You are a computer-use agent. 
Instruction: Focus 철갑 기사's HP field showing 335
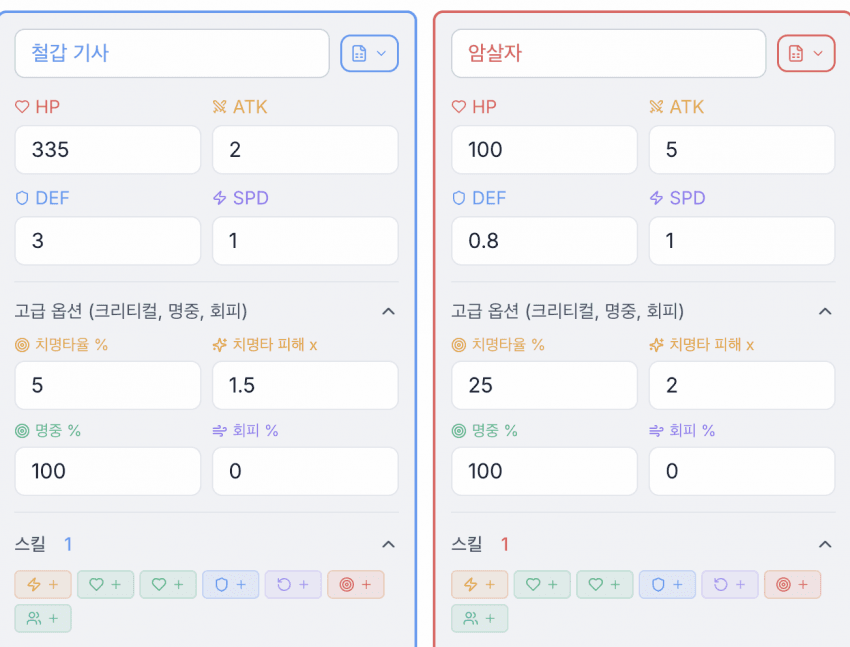click(x=107, y=150)
